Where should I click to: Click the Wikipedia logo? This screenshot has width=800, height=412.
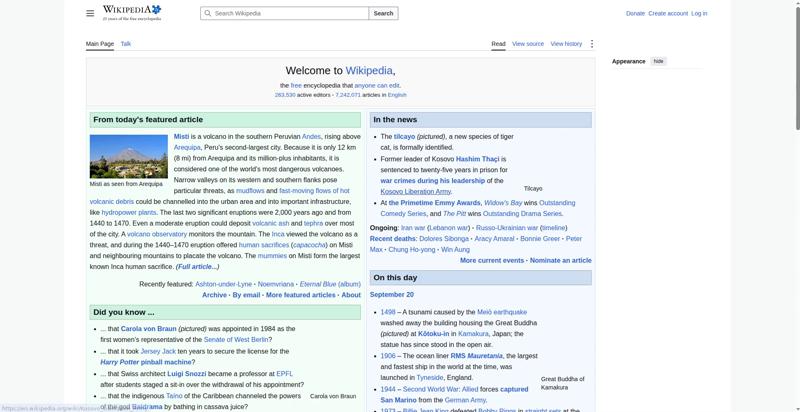tap(132, 13)
